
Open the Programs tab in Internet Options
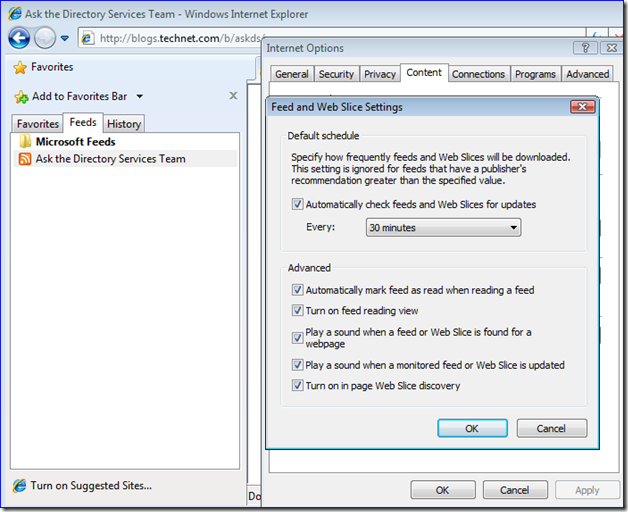click(535, 74)
